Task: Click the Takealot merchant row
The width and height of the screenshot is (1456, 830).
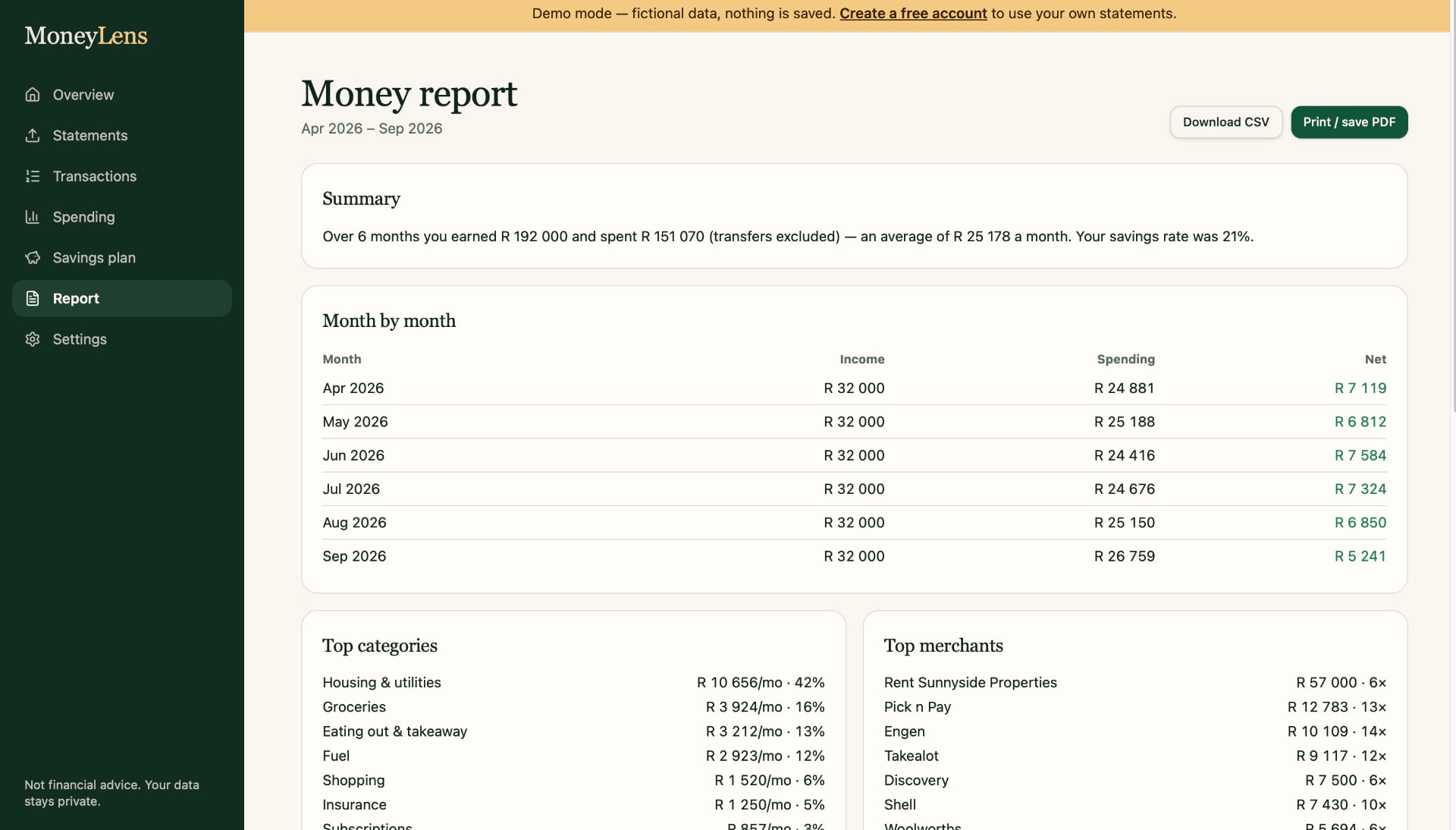Action: (x=1135, y=756)
